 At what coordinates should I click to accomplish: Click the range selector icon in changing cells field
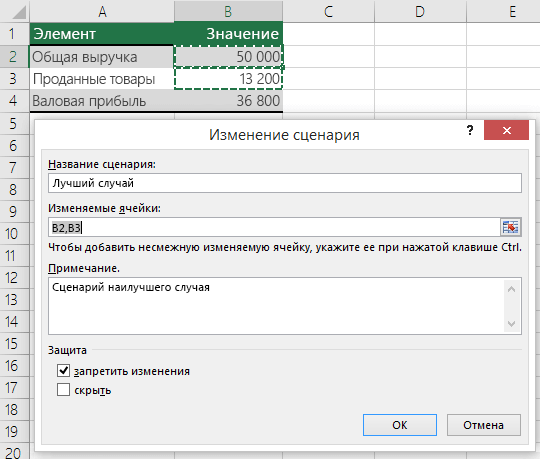pos(510,227)
